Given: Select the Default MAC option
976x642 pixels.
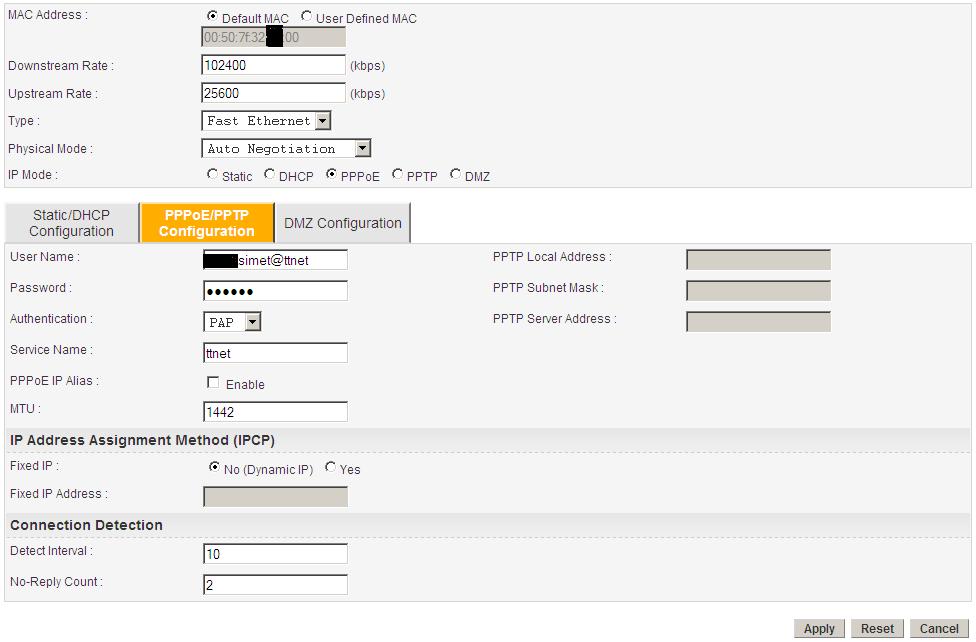Looking at the screenshot, I should click(x=212, y=17).
